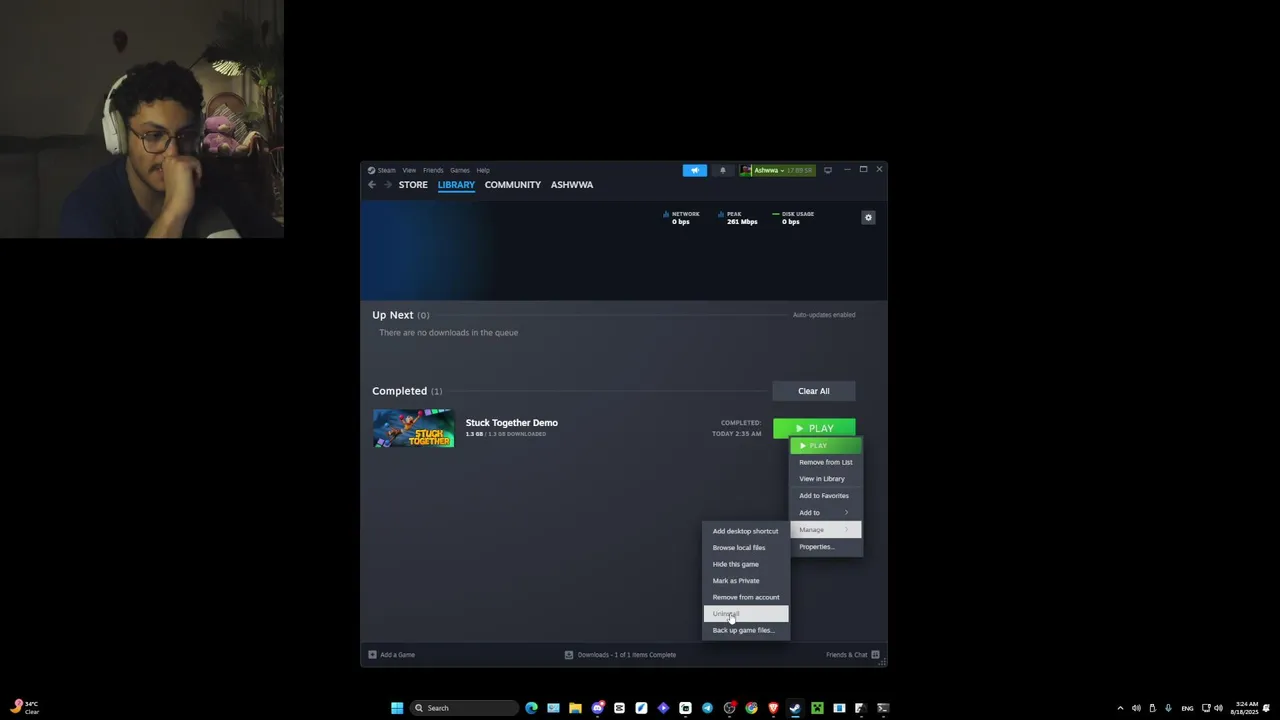Select Remove from account
1280x720 pixels.
tap(746, 597)
